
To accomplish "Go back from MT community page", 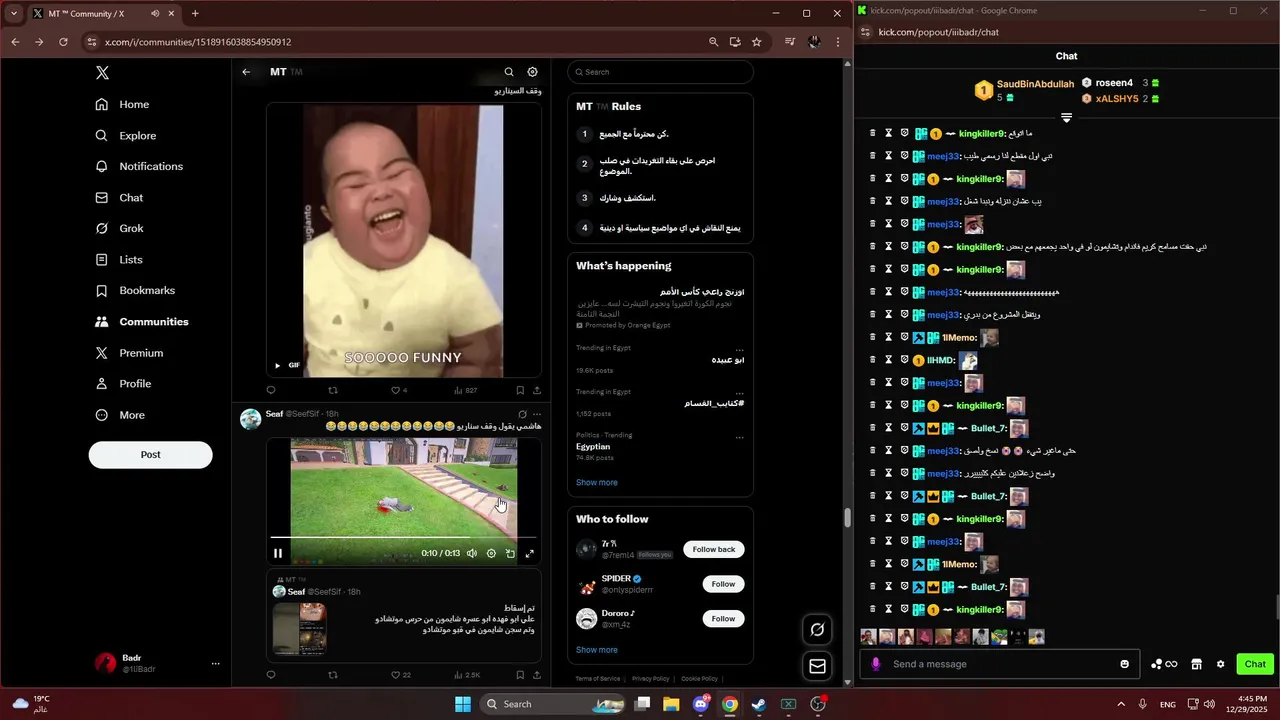I will pos(246,72).
